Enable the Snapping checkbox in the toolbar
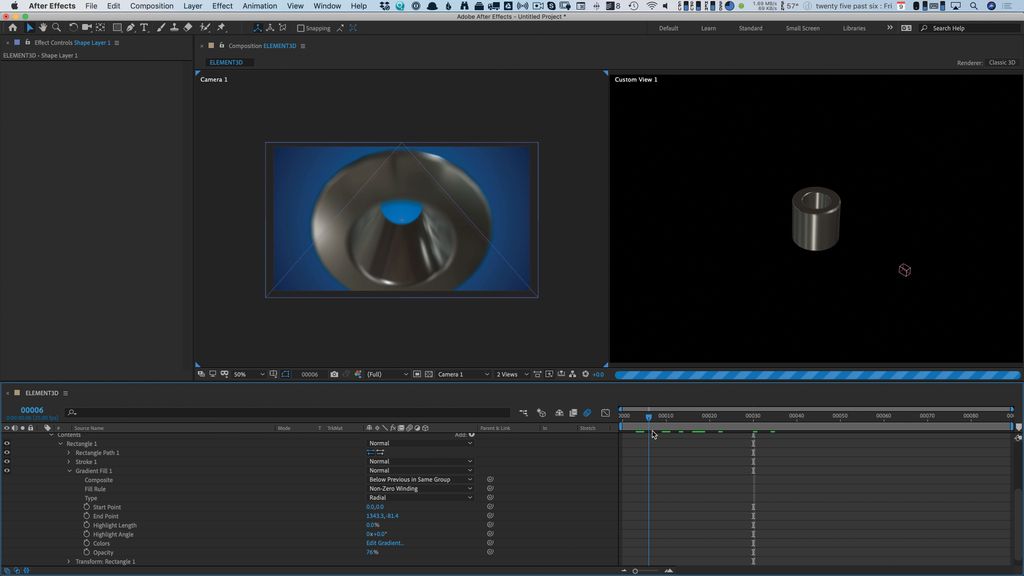 [x=299, y=27]
